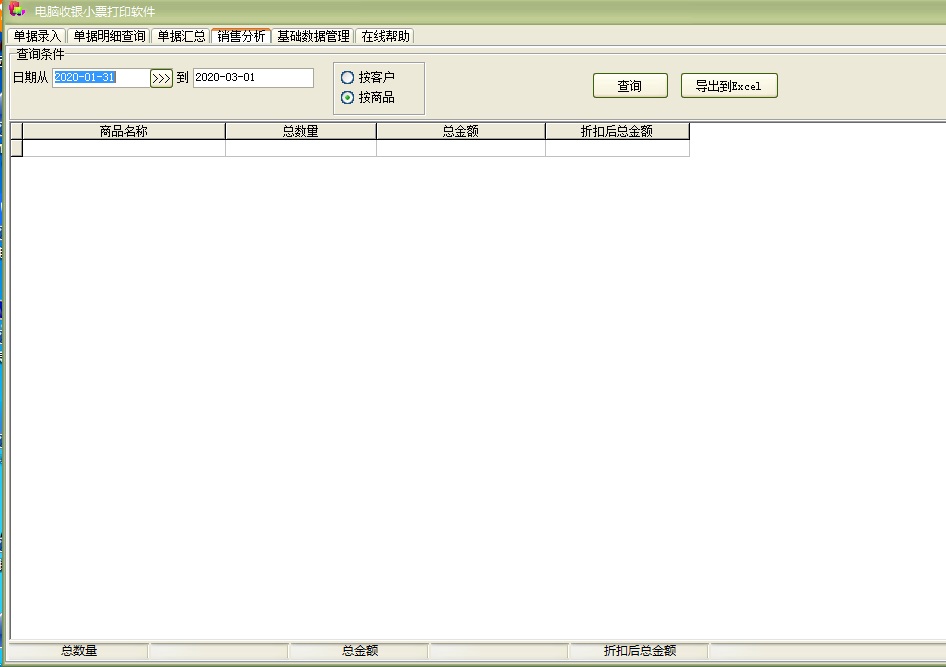Click the 总数量 column header

coord(300,131)
